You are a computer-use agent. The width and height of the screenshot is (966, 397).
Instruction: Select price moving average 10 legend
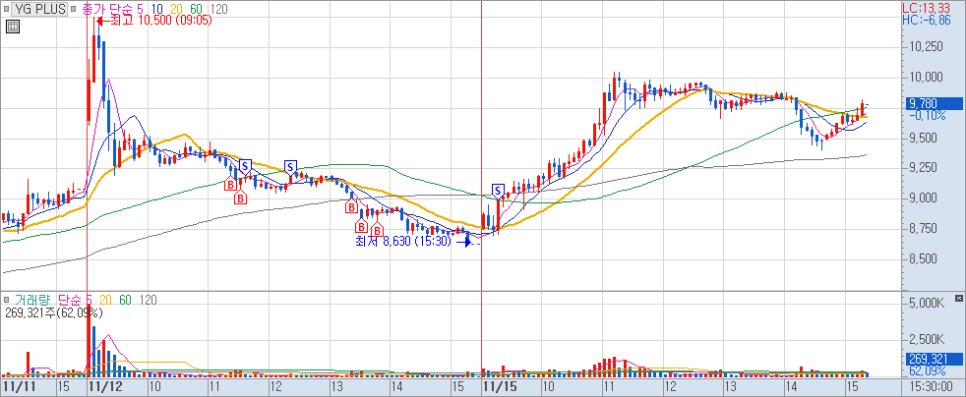pyautogui.click(x=158, y=9)
